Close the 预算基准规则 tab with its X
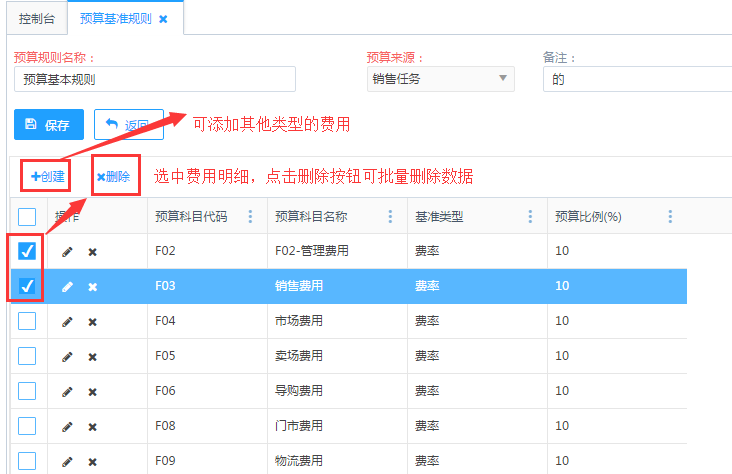732x474 pixels. [x=163, y=19]
